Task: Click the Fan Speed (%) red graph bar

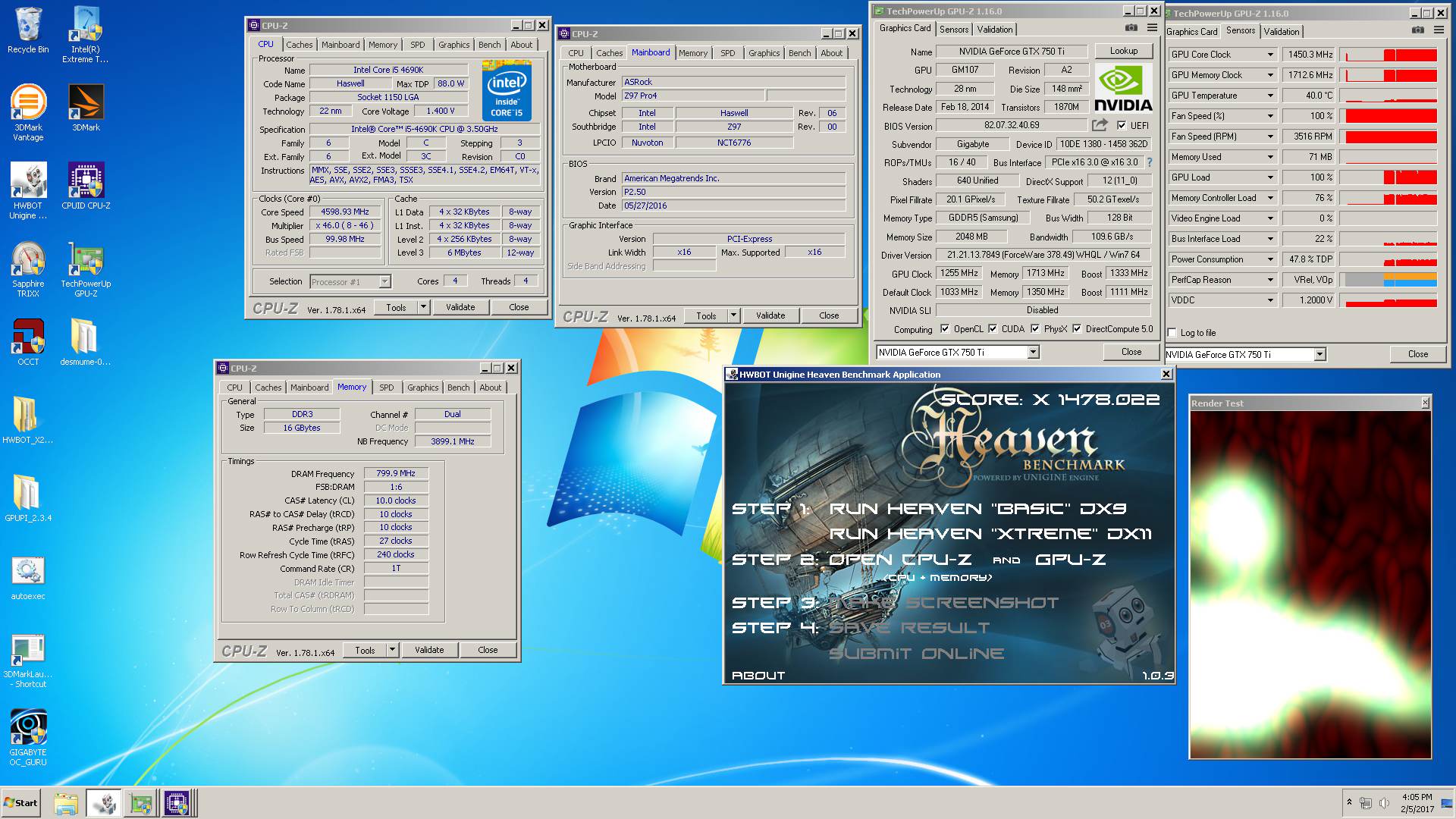Action: pyautogui.click(x=1388, y=116)
